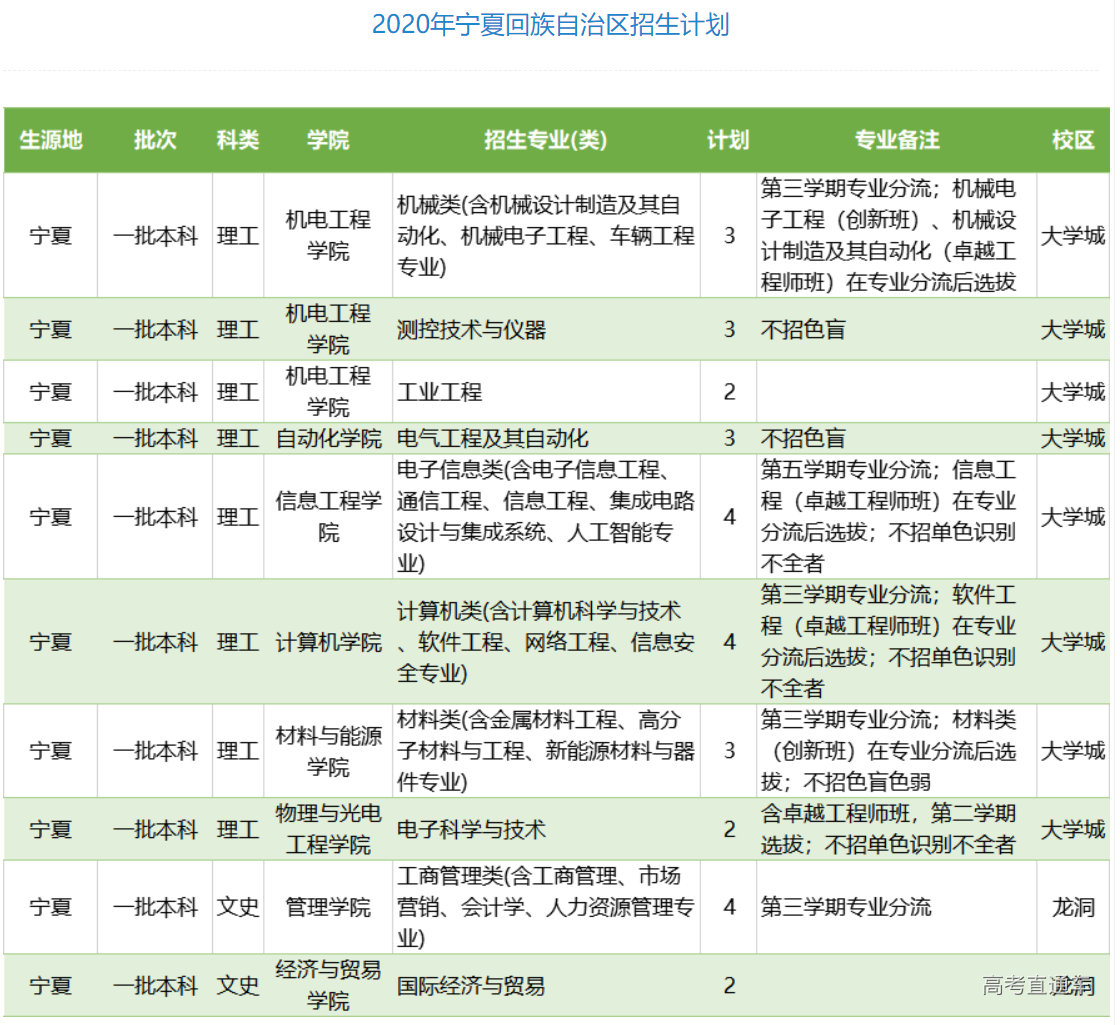Click the 计划 column header
This screenshot has height=1025, width=1120.
pyautogui.click(x=728, y=140)
